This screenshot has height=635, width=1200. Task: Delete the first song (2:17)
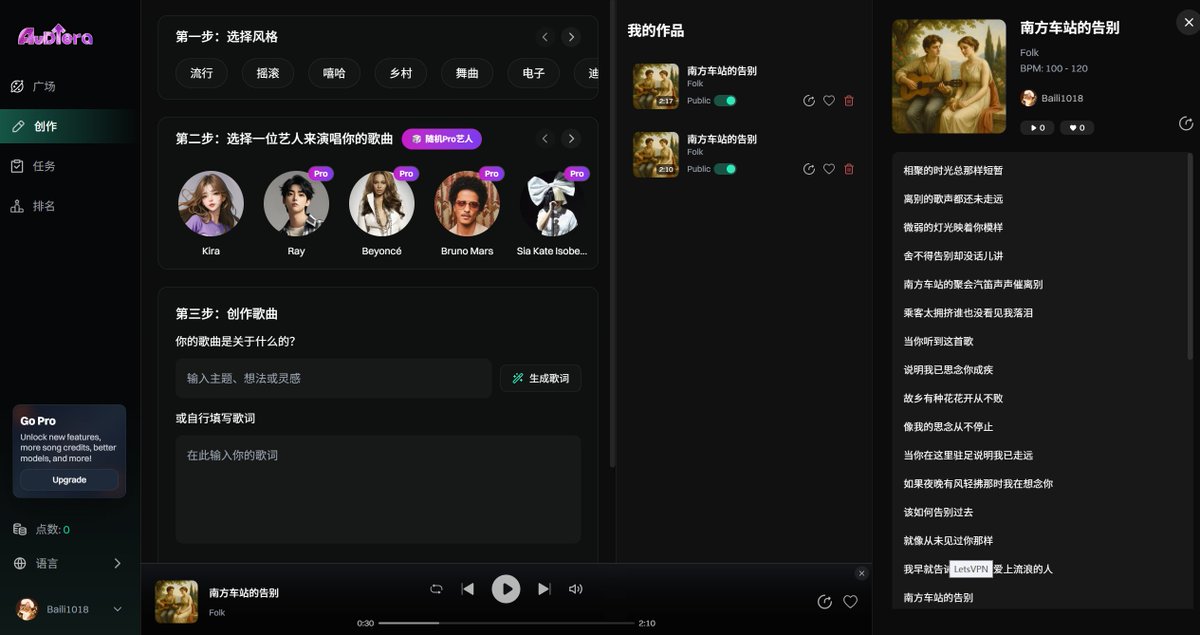(849, 101)
